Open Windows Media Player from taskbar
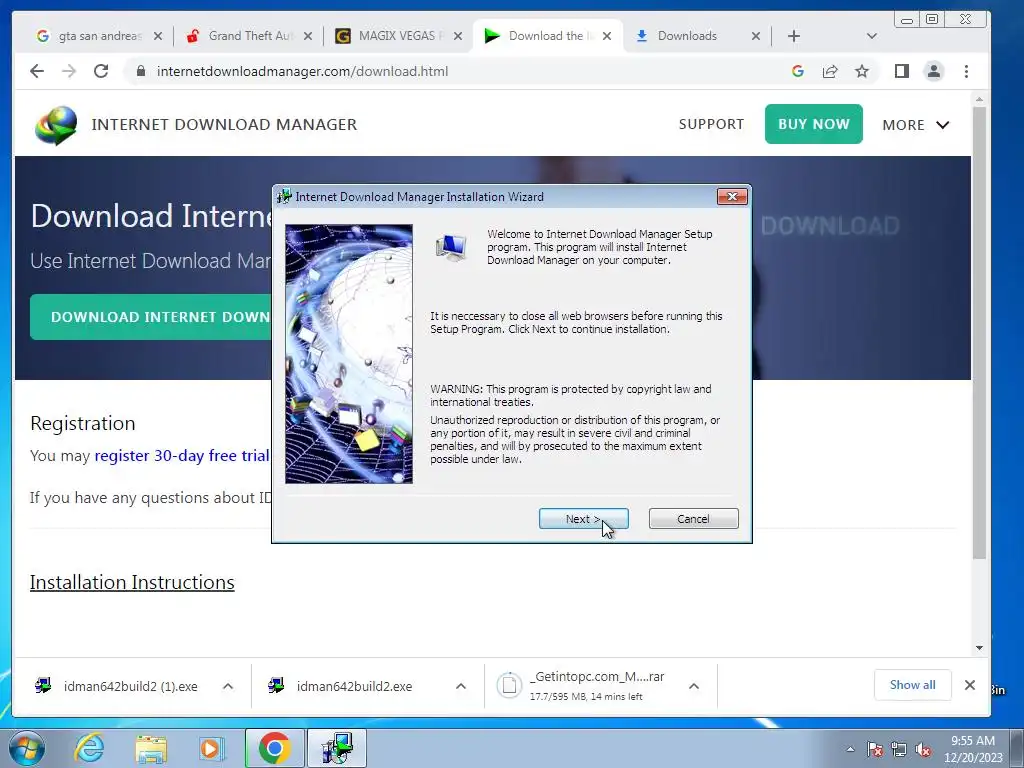 [x=211, y=748]
